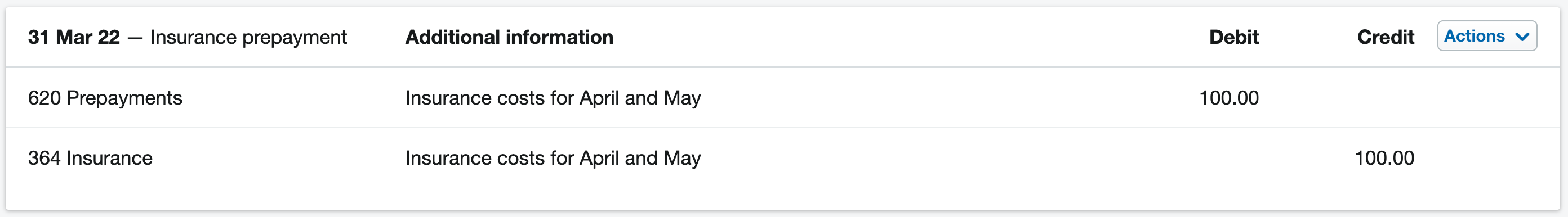Click the 100.00 credit amount for Insurance

[1384, 158]
